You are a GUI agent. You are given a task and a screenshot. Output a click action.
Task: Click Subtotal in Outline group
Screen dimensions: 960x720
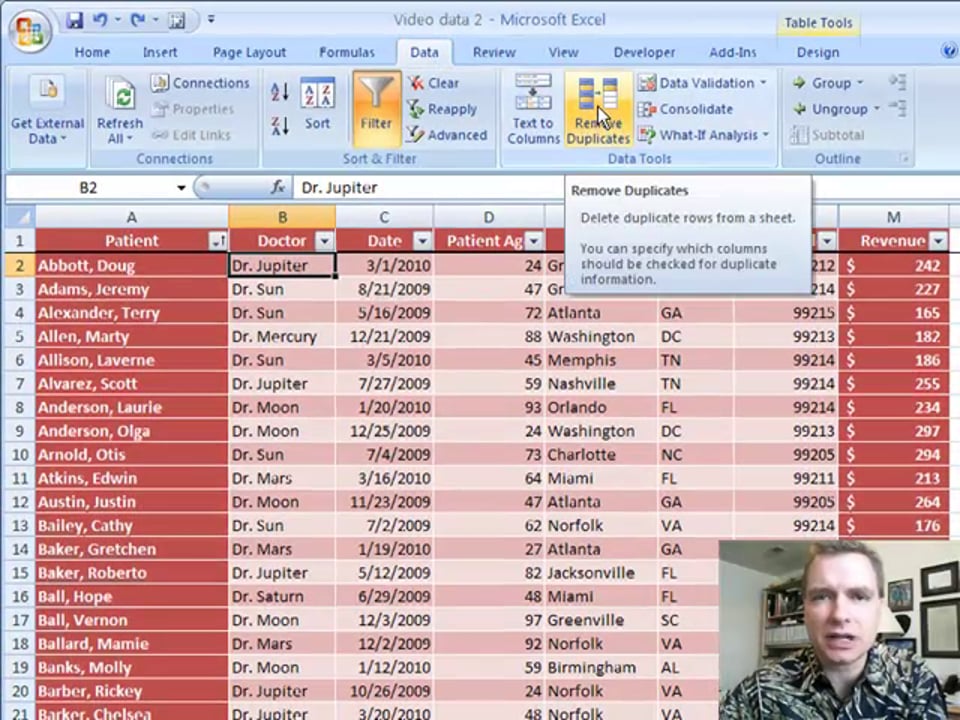pos(827,135)
